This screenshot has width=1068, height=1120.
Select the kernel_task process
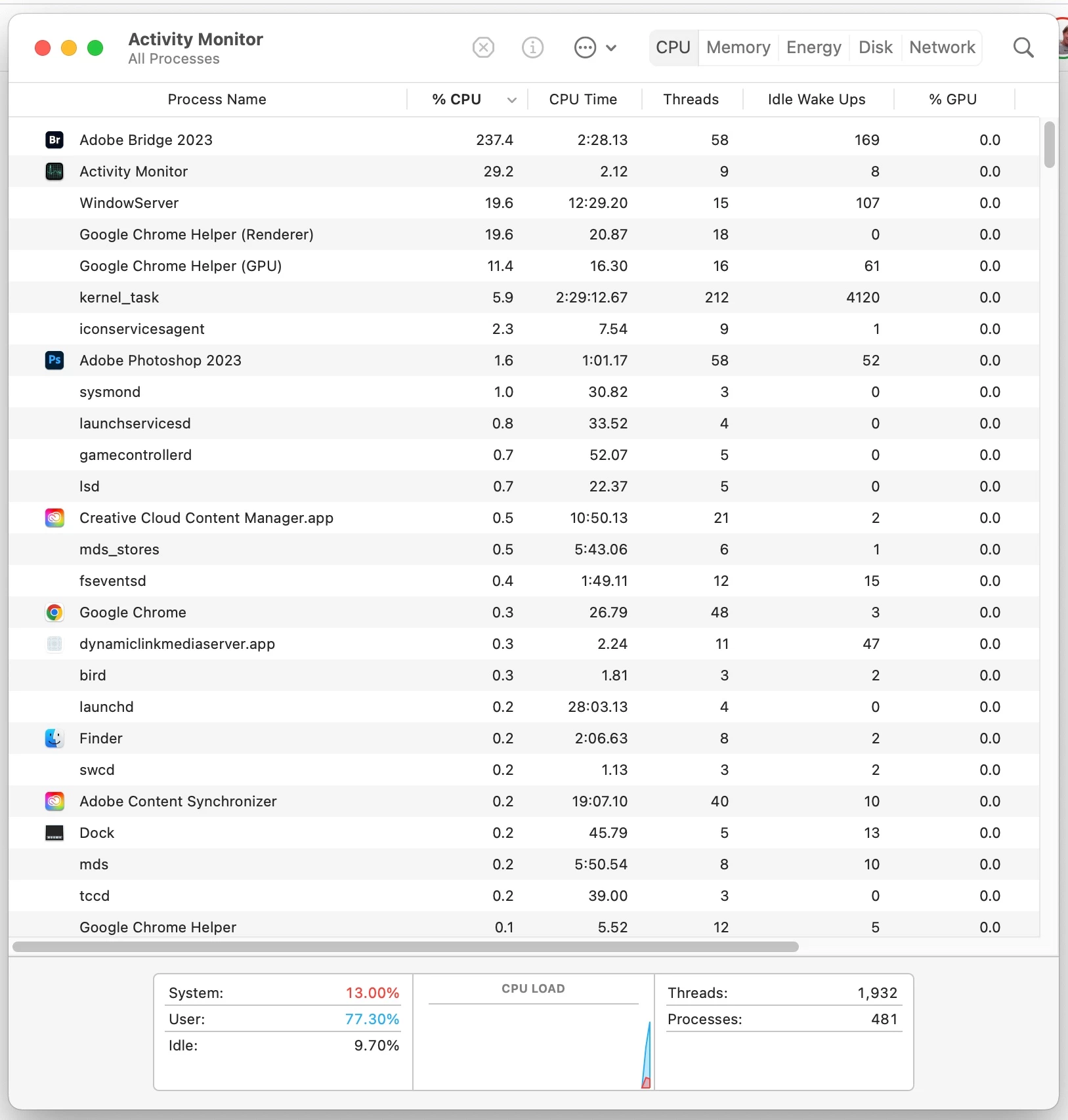[524, 297]
